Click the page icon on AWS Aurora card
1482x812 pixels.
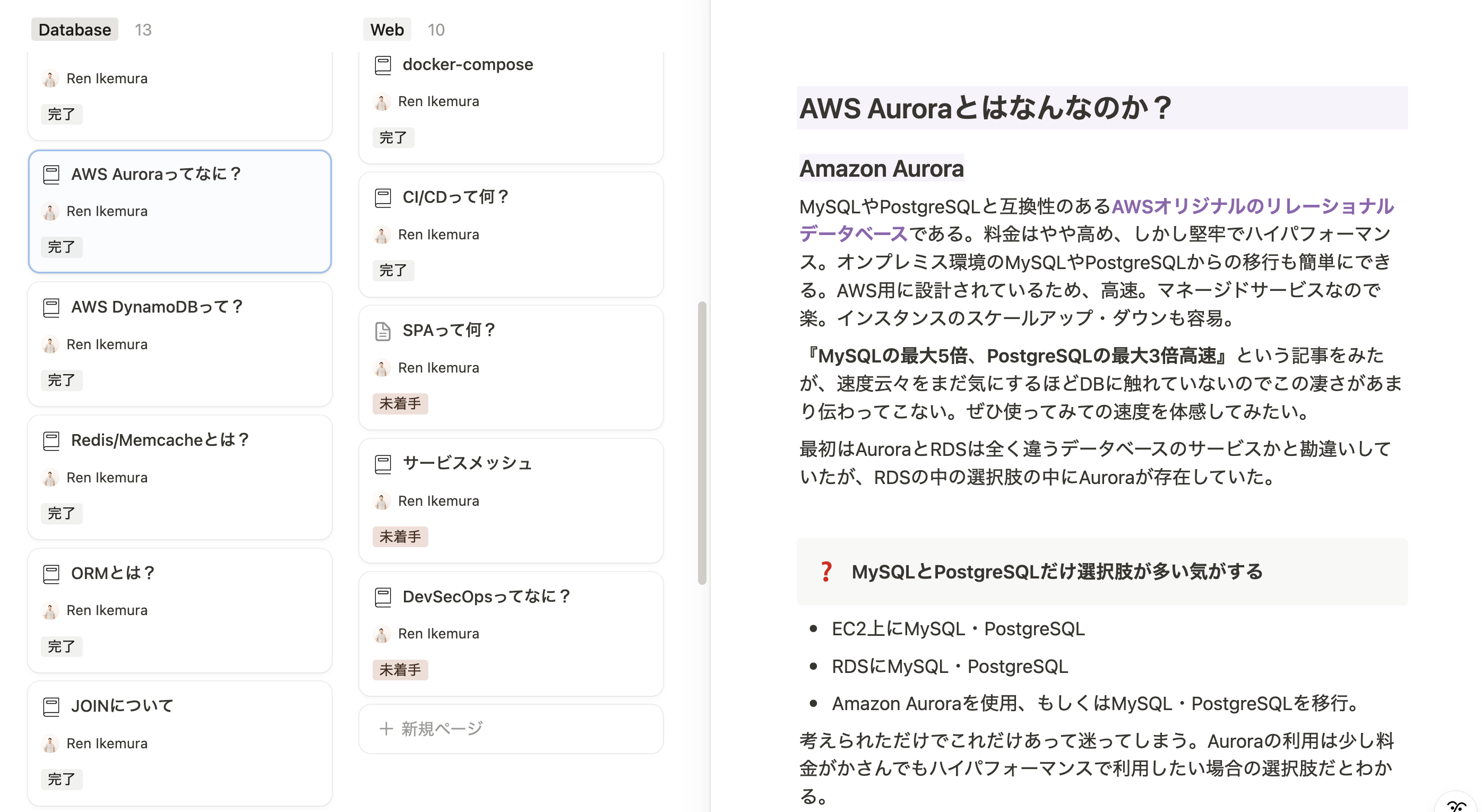[x=51, y=174]
